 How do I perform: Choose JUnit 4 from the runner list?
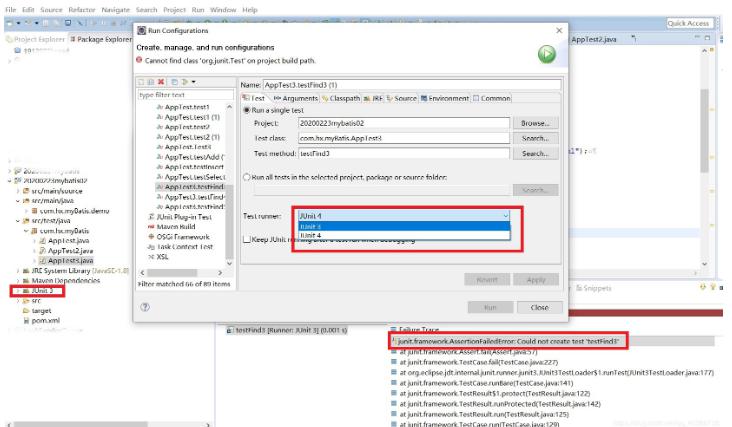pyautogui.click(x=404, y=235)
